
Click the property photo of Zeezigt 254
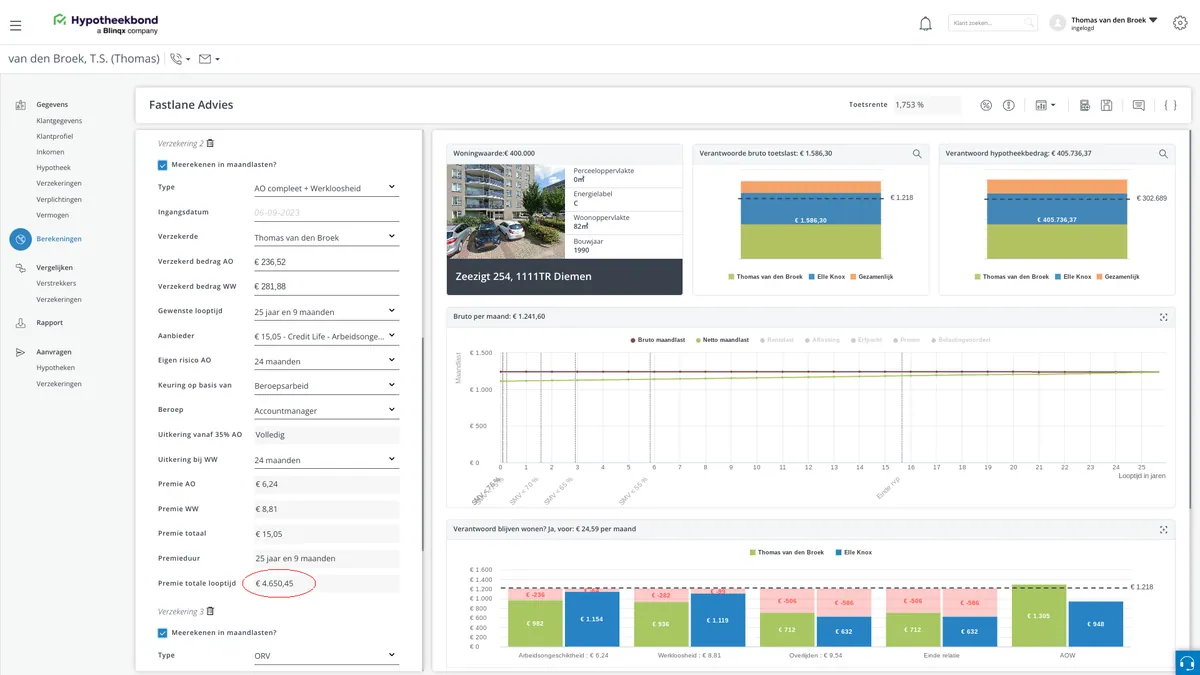tap(508, 212)
